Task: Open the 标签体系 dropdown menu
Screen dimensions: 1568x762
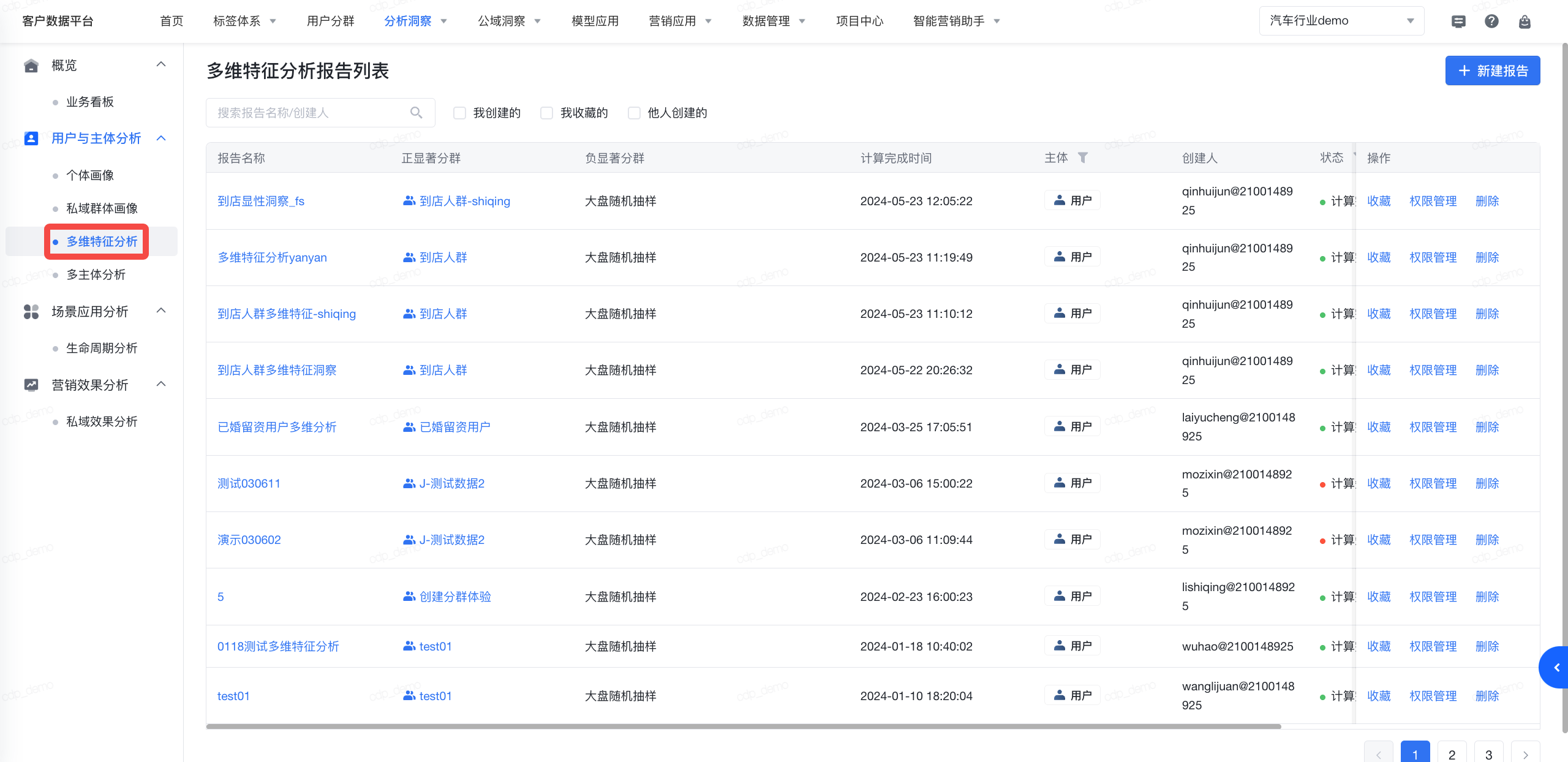Action: [x=245, y=21]
